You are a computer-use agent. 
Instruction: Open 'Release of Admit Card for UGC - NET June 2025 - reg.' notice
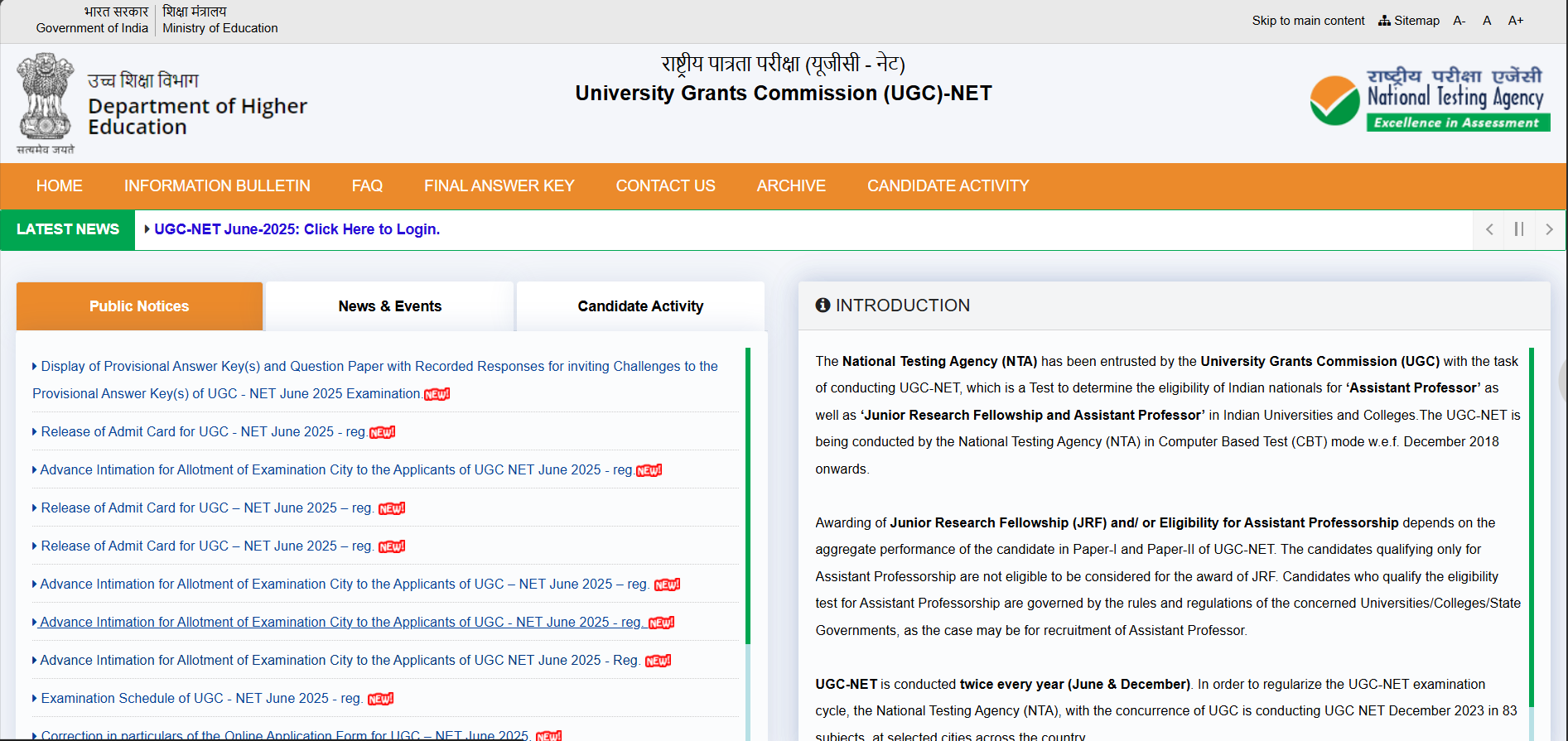pos(203,432)
